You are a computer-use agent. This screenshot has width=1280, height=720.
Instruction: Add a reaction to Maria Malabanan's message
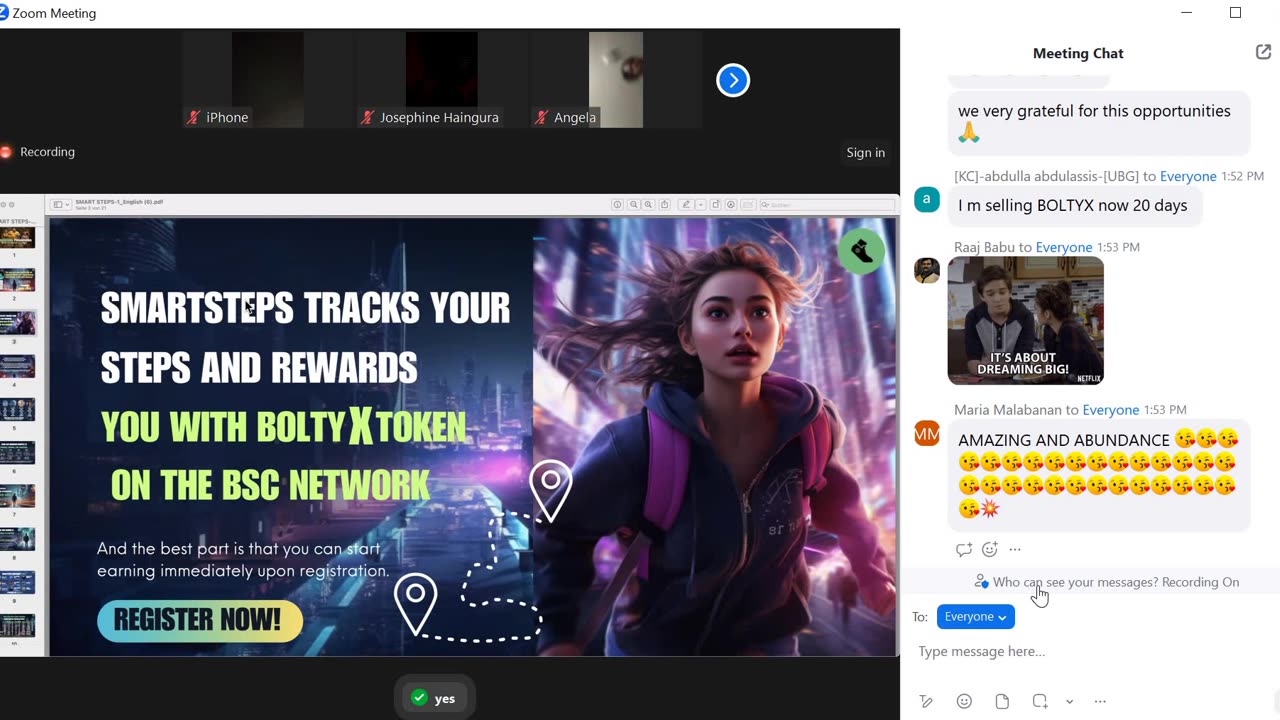point(990,549)
